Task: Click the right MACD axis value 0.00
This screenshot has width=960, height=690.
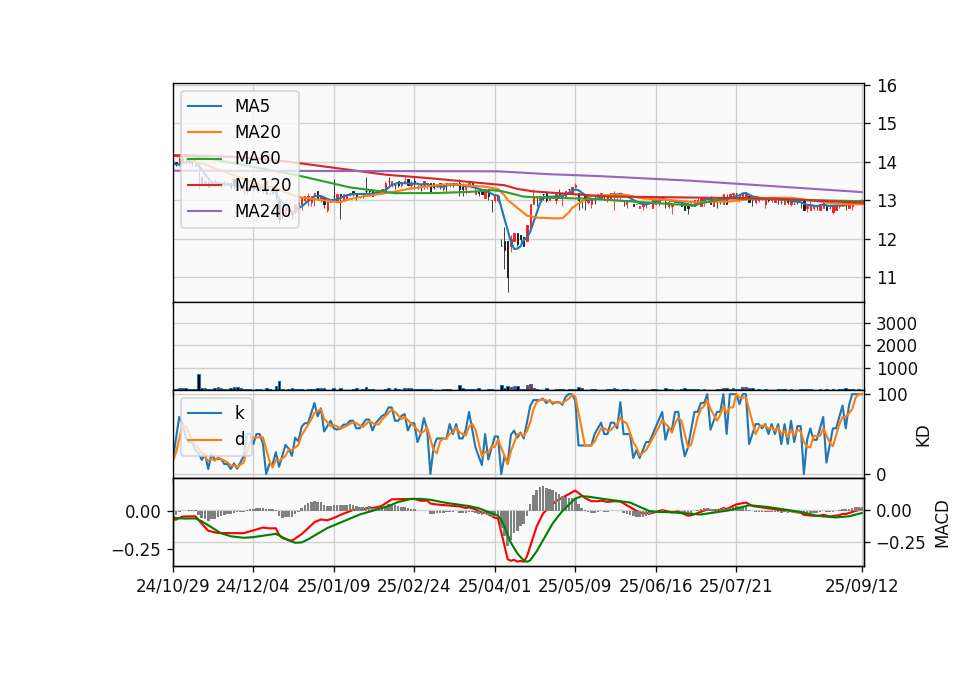Action: (x=894, y=511)
